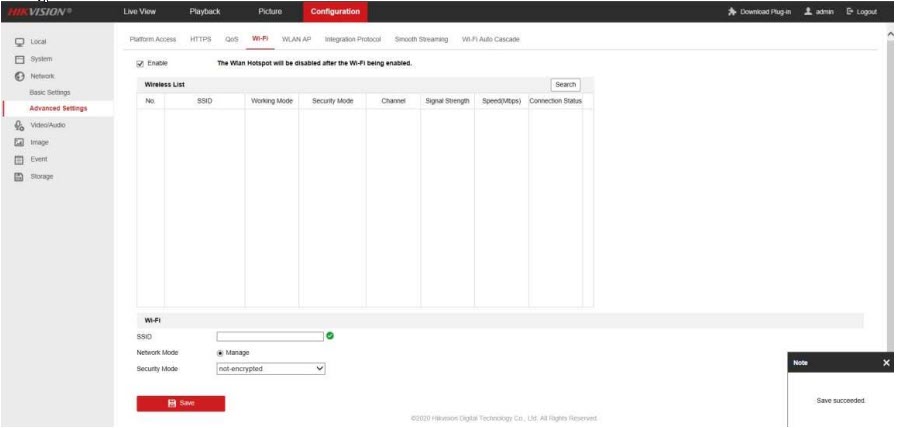Click the Local monitor icon in sidebar
Image resolution: width=906 pixels, height=428 pixels.
[18, 42]
